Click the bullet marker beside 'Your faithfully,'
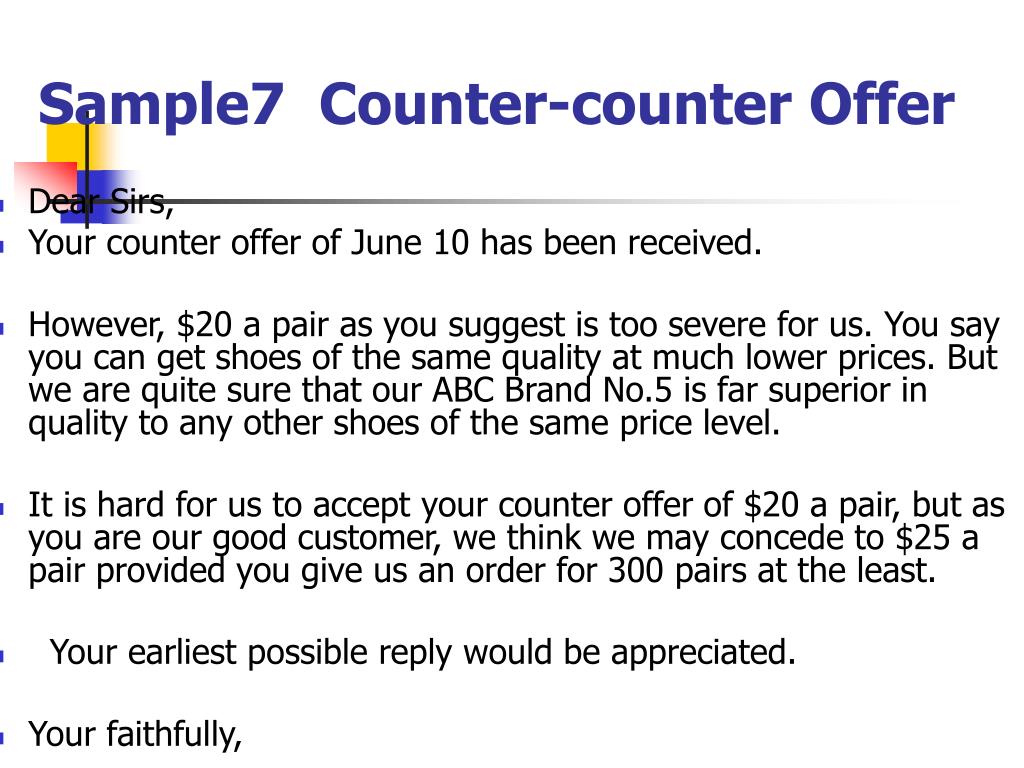The image size is (1024, 768). tap(3, 739)
